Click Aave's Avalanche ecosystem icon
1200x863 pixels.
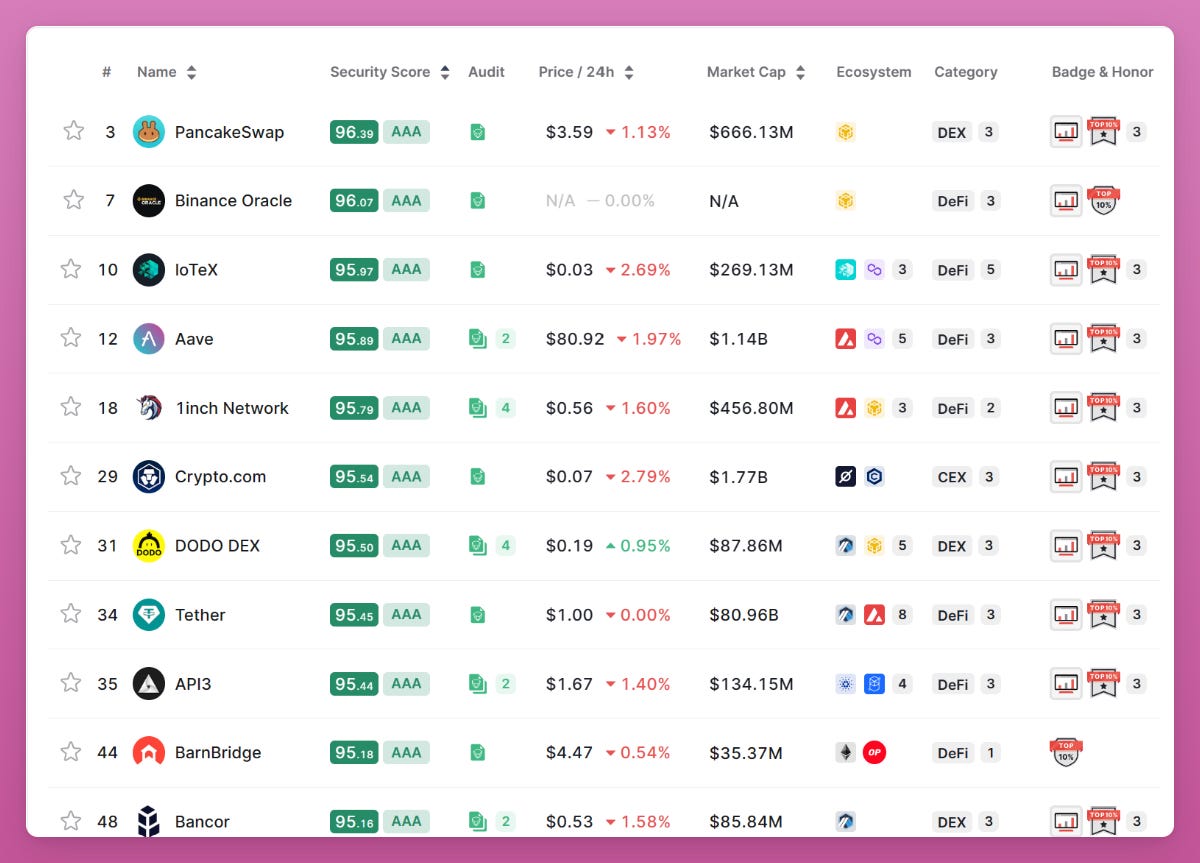(846, 338)
